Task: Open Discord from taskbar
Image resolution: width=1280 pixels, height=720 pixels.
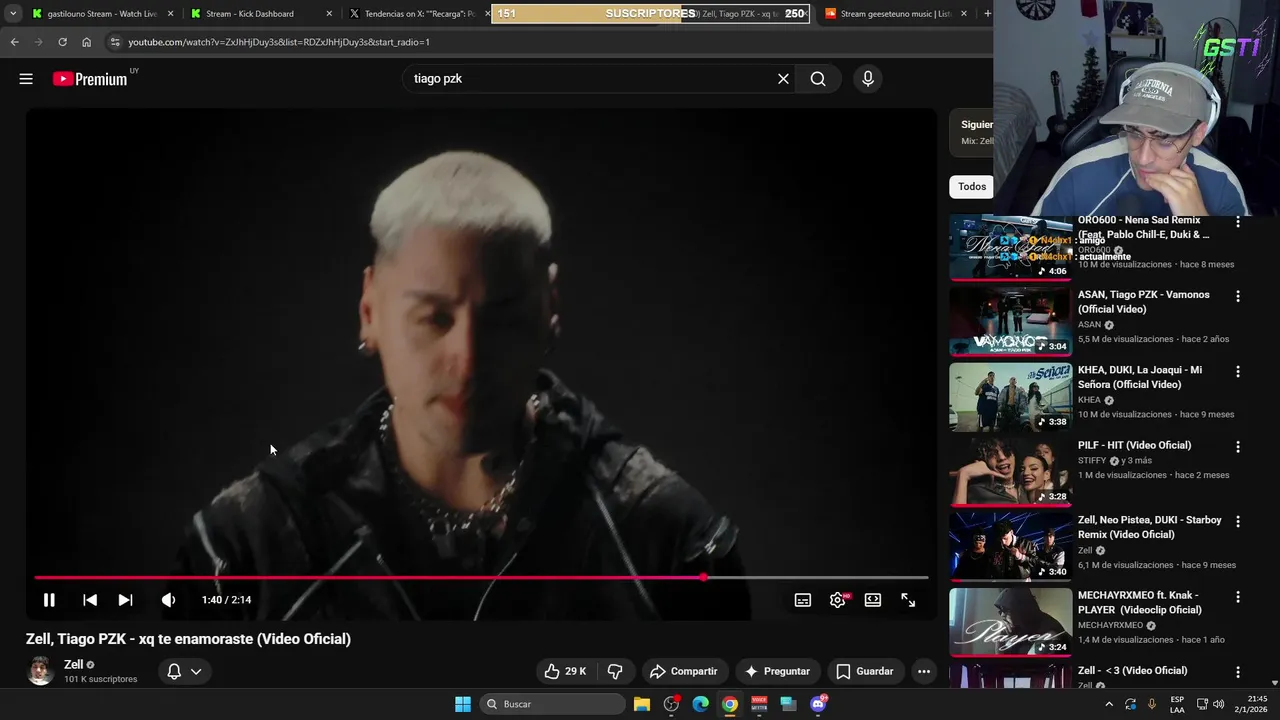Action: coord(818,704)
